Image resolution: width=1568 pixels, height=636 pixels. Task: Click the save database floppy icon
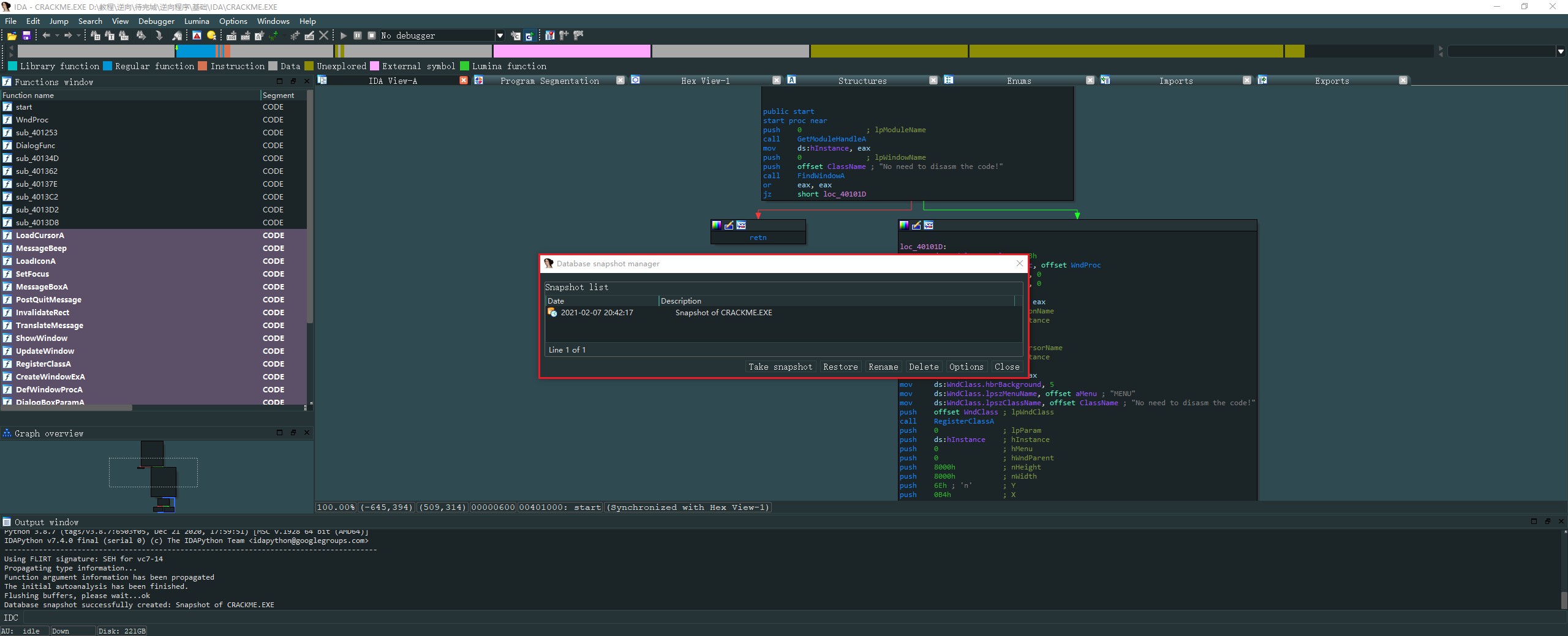pyautogui.click(x=26, y=36)
